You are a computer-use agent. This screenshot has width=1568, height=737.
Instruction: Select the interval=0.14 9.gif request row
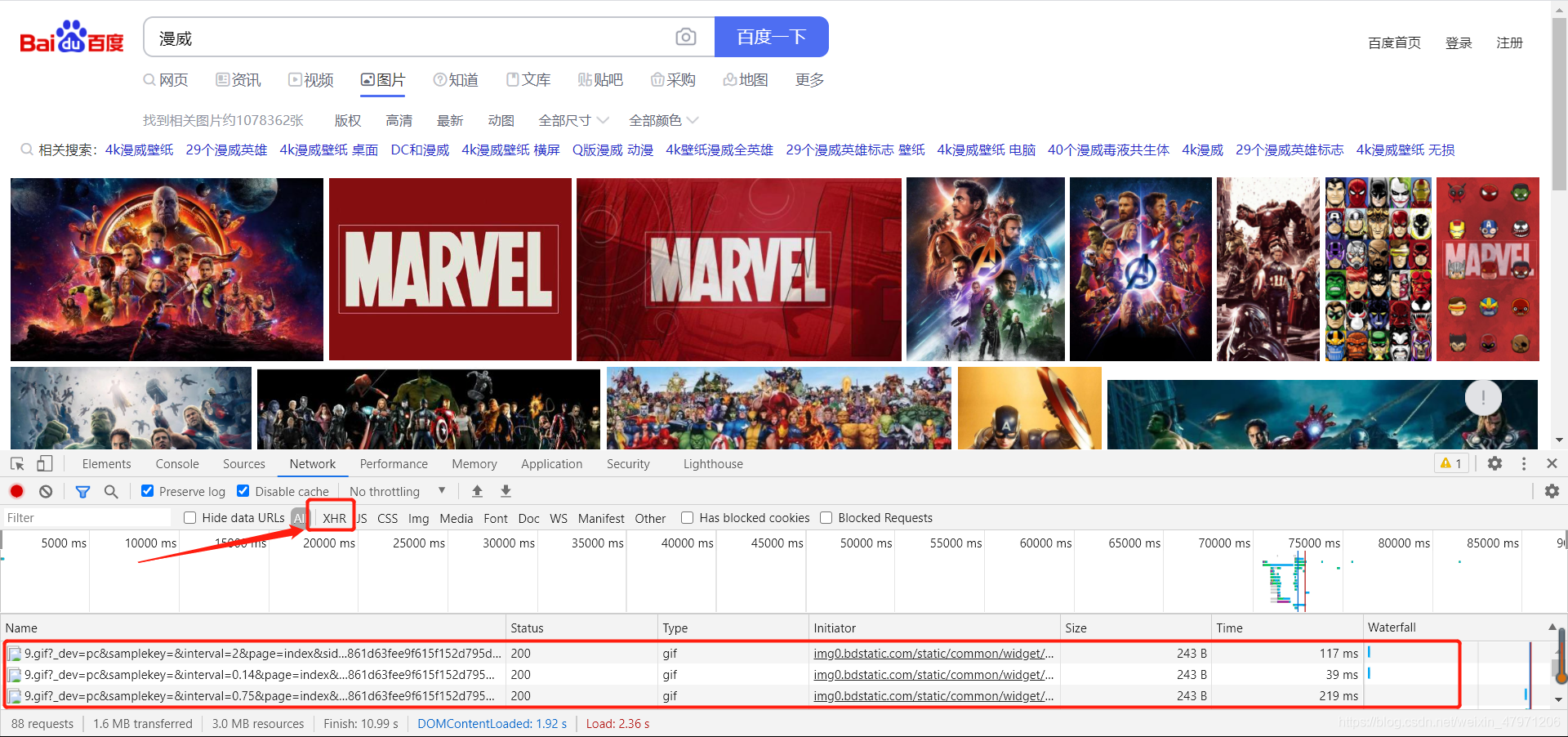683,675
